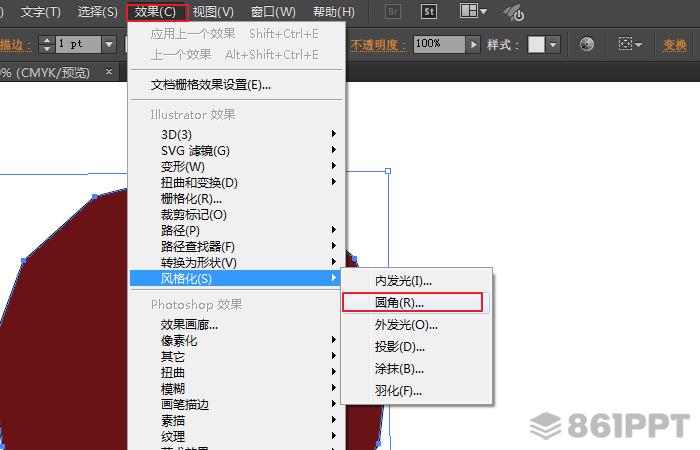This screenshot has width=700, height=450.
Task: Click the recolor artwork wheel icon
Action: 587,44
